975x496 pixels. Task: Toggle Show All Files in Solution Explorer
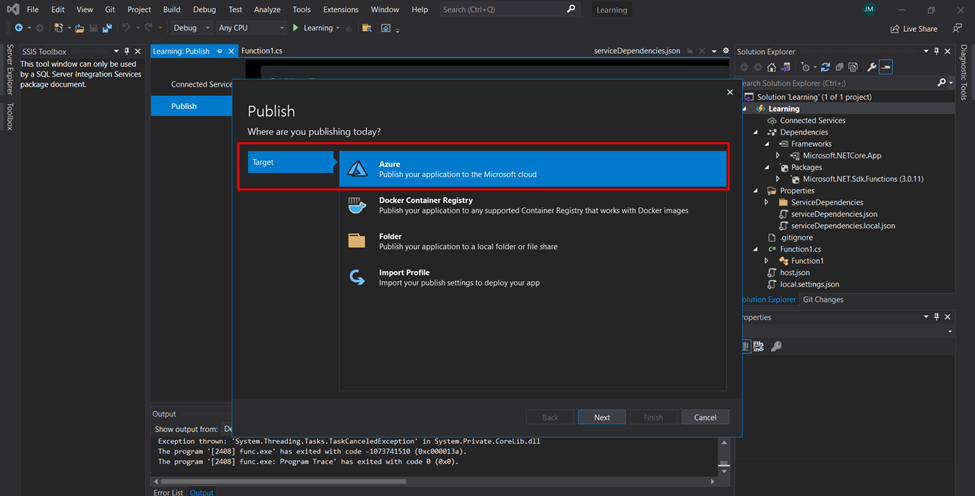tap(853, 67)
